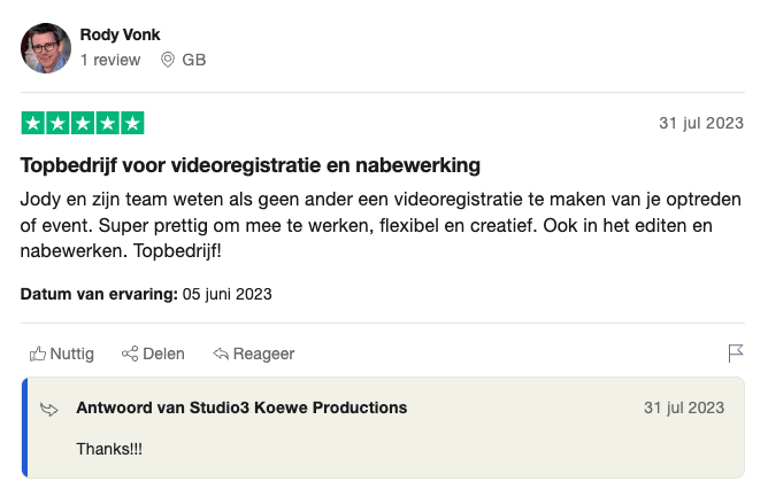Click 'Antwoord van Studio3 Koewe Productions' heading
This screenshot has height=497, width=768.
(241, 408)
